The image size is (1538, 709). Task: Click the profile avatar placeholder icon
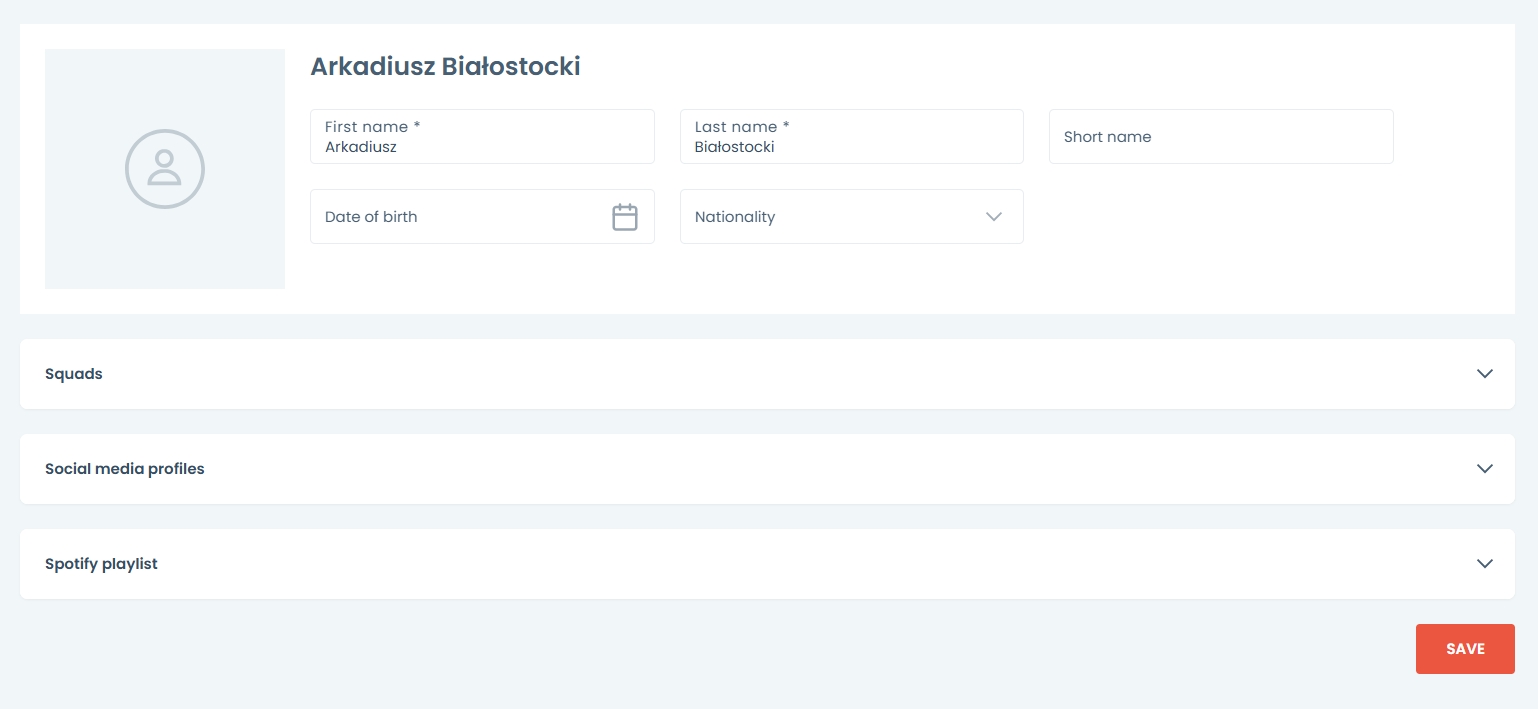coord(165,169)
